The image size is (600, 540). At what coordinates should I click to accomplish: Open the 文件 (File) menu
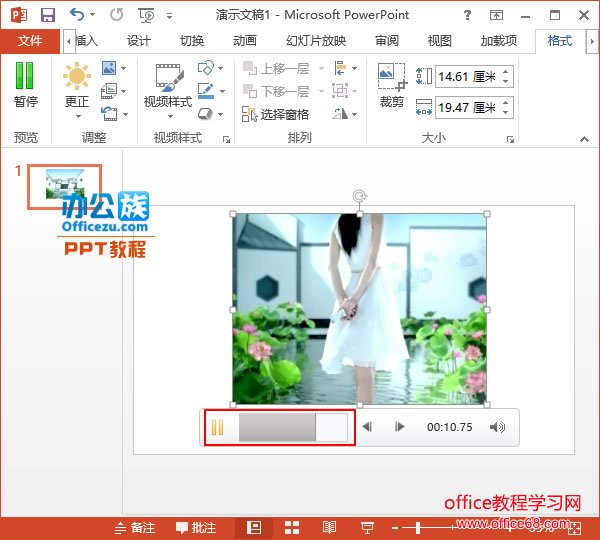[x=30, y=41]
